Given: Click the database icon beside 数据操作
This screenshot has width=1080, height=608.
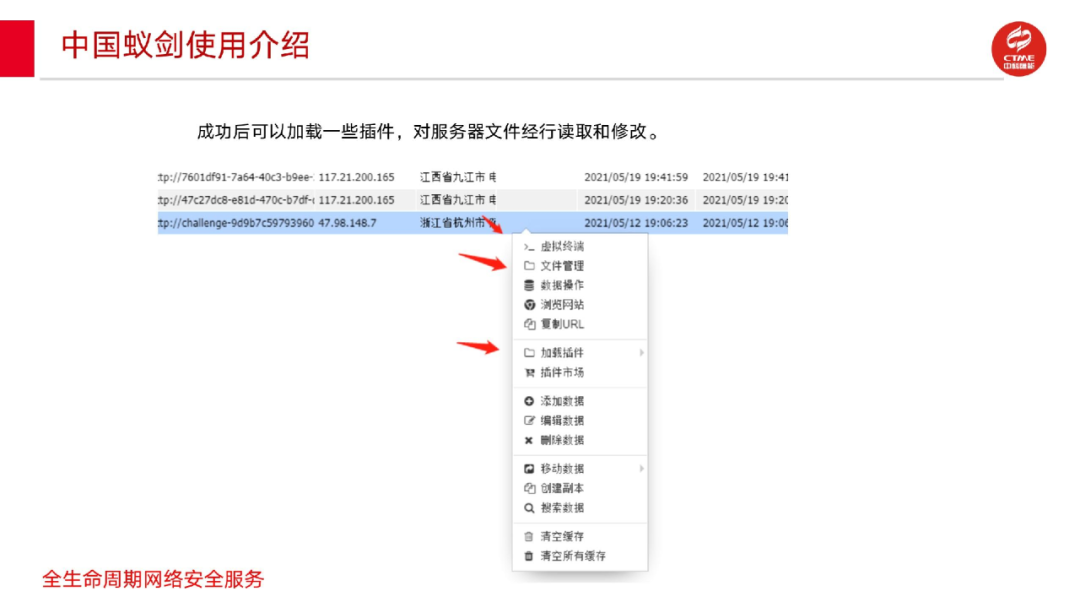Looking at the screenshot, I should 529,285.
